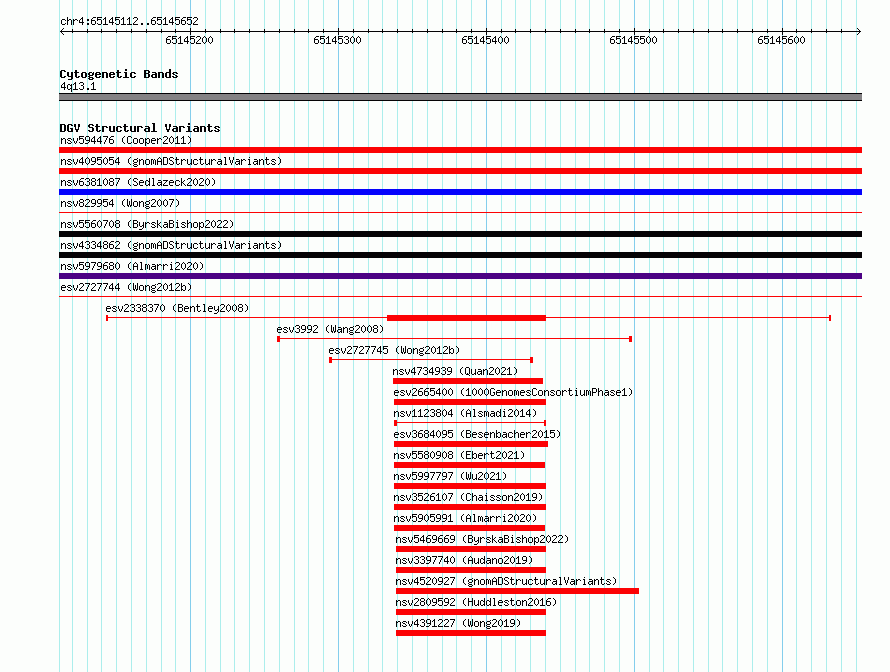Click the 65145400 ruler position
Image resolution: width=890 pixels, height=672 pixels.
click(x=485, y=40)
